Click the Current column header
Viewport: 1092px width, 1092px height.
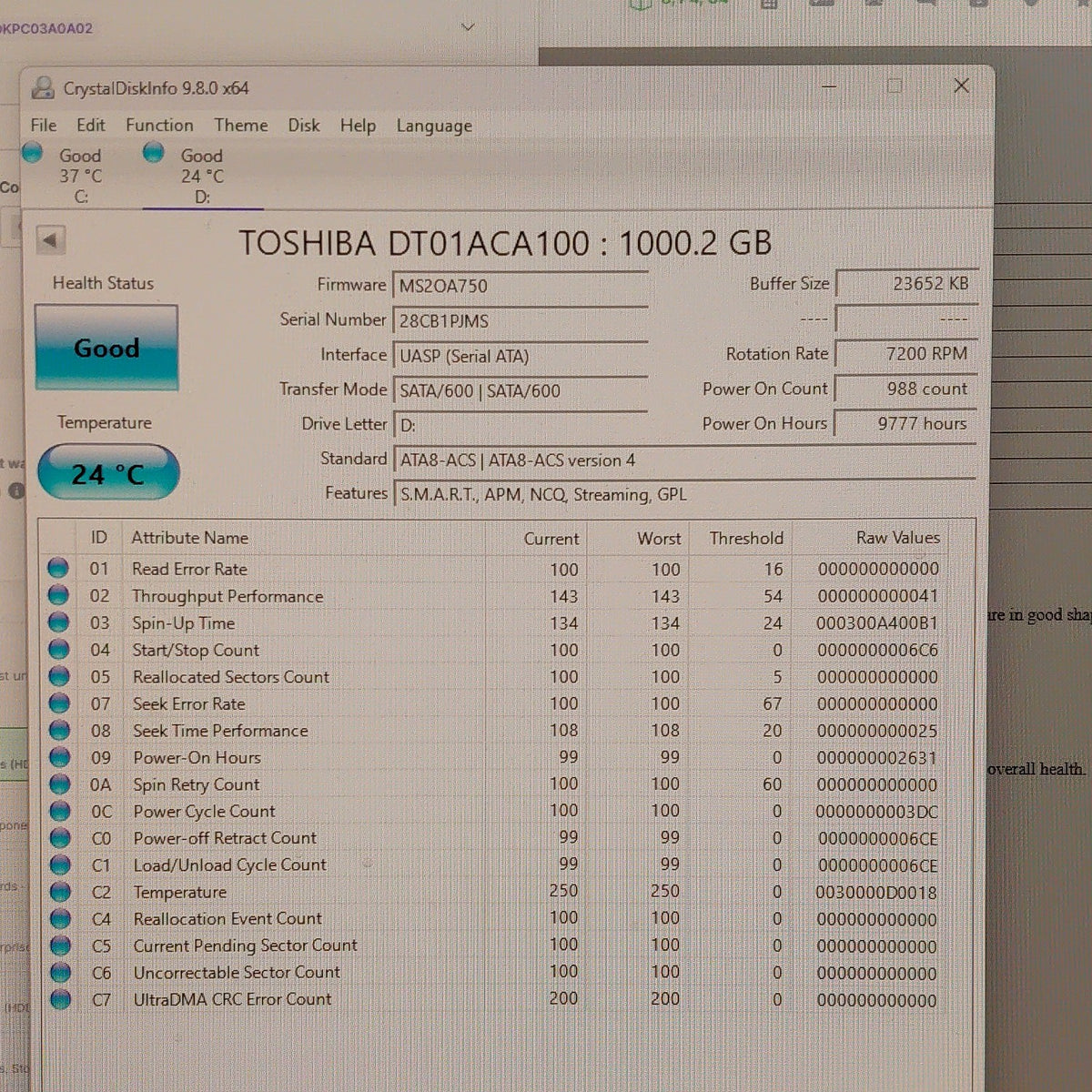(551, 539)
